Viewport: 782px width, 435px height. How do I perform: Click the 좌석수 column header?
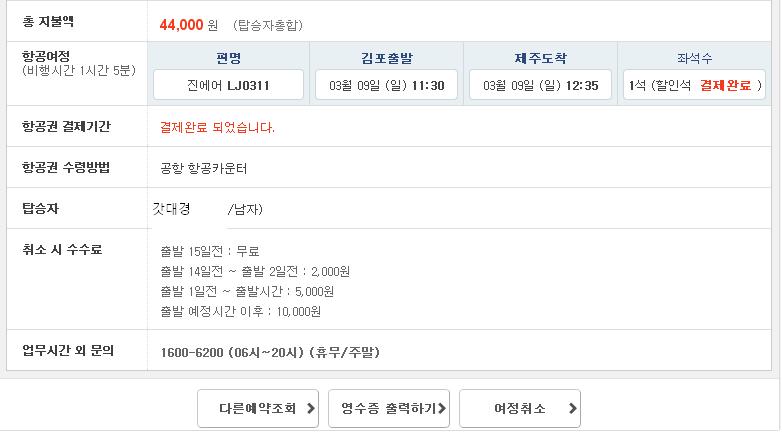(694, 58)
